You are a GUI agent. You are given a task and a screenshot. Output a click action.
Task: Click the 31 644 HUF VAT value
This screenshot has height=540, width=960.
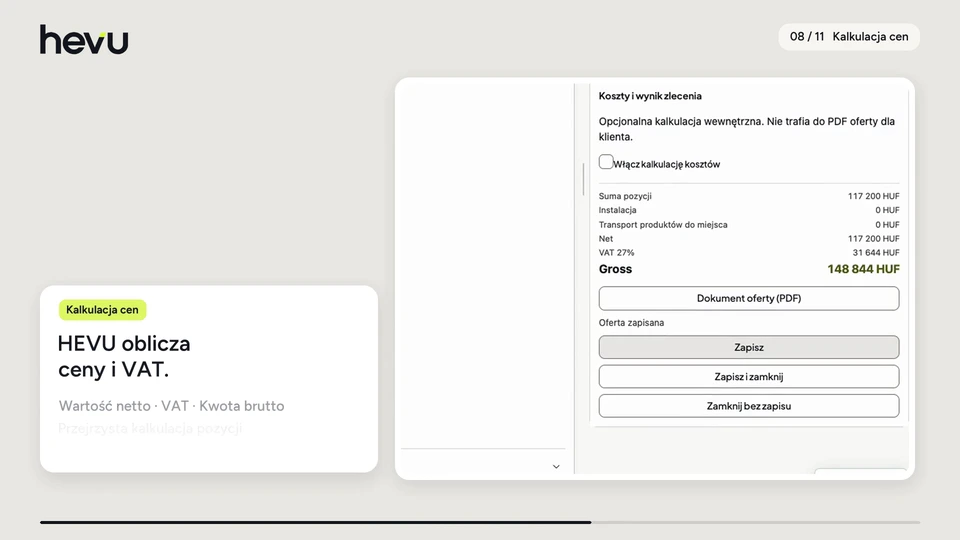(x=876, y=252)
